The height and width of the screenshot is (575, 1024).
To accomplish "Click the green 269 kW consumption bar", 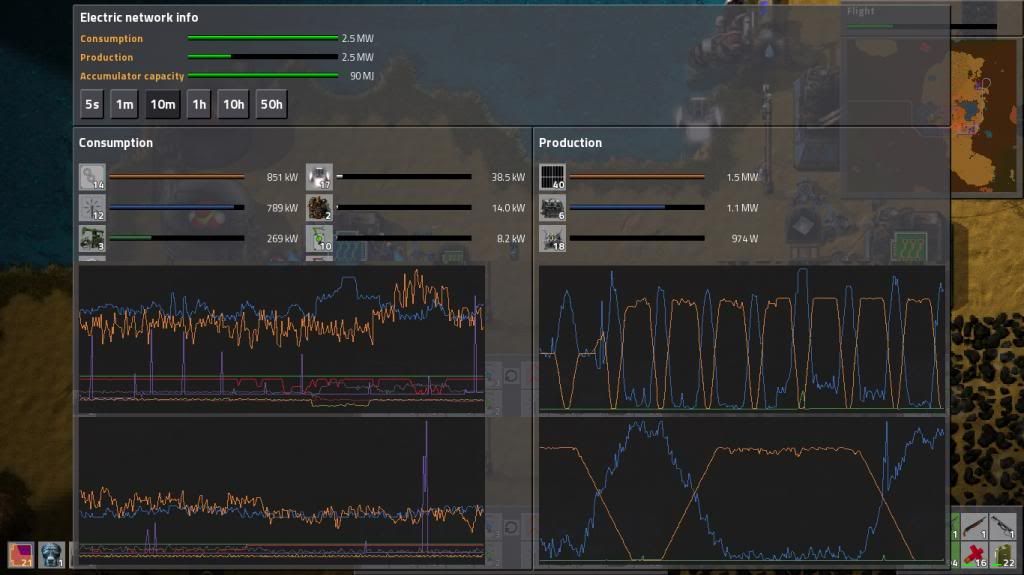I will (177, 238).
